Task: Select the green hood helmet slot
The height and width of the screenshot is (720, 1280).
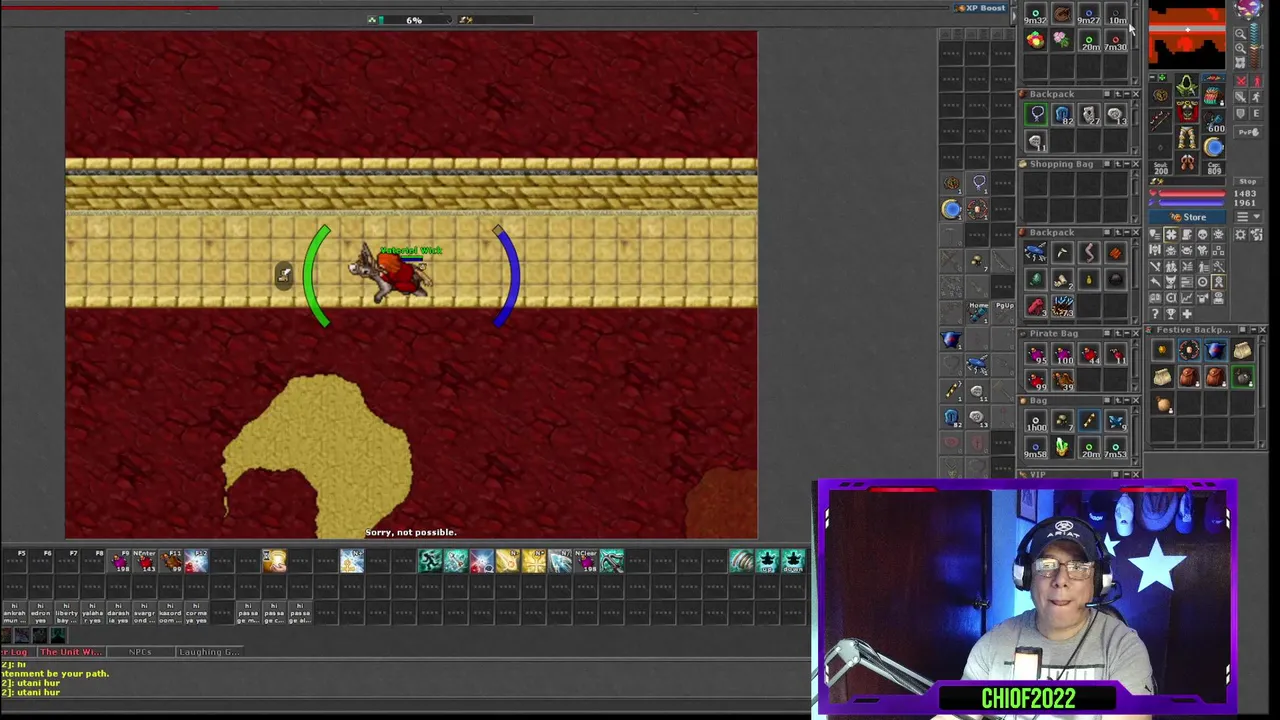Action: coord(1186,84)
